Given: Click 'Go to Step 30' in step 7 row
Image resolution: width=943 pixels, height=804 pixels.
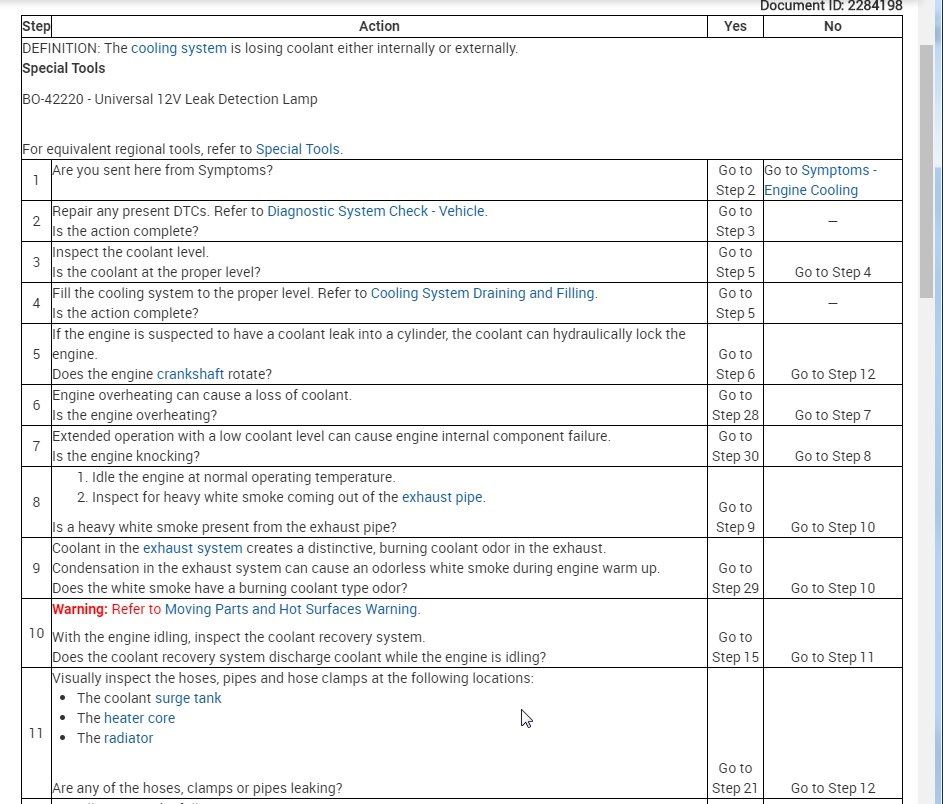Looking at the screenshot, I should coord(735,446).
